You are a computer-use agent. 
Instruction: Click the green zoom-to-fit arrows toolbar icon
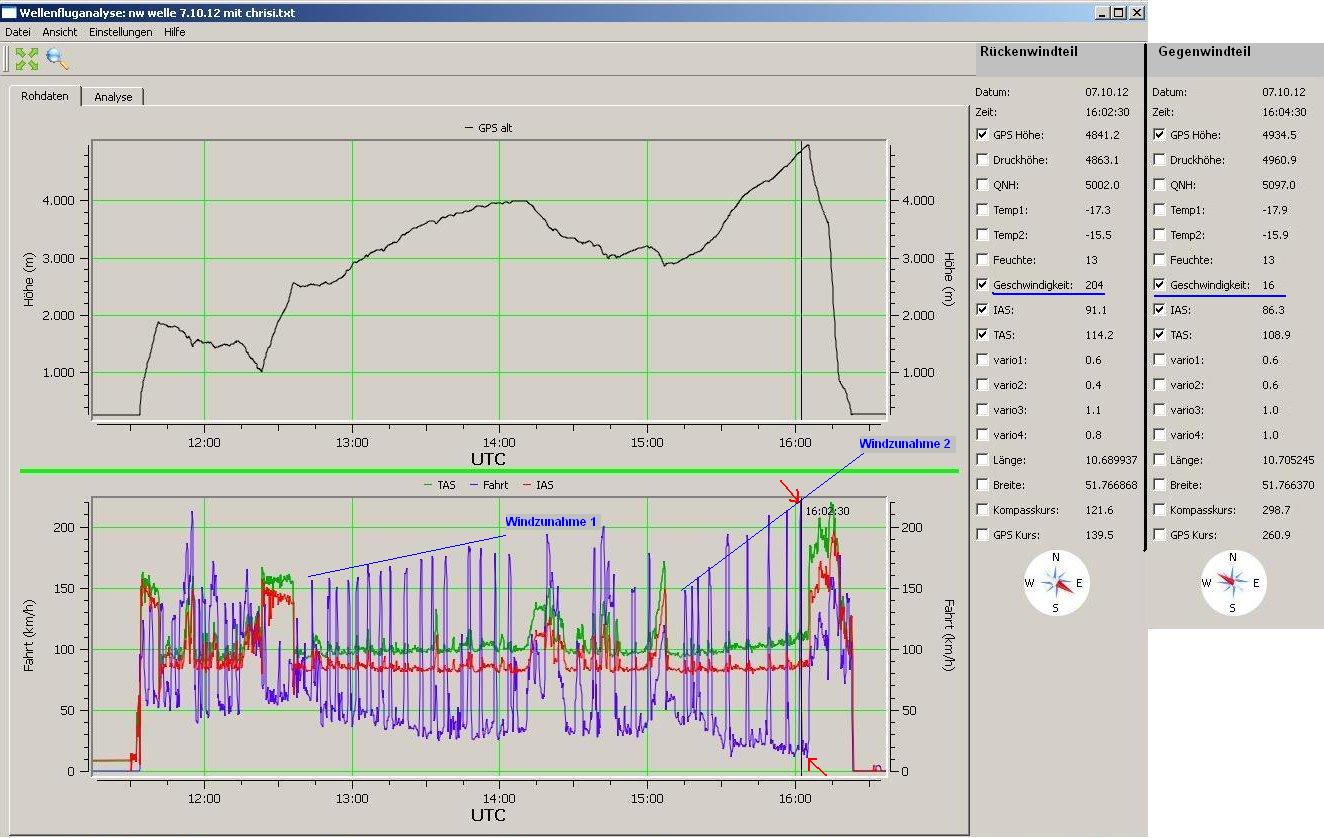(27, 59)
